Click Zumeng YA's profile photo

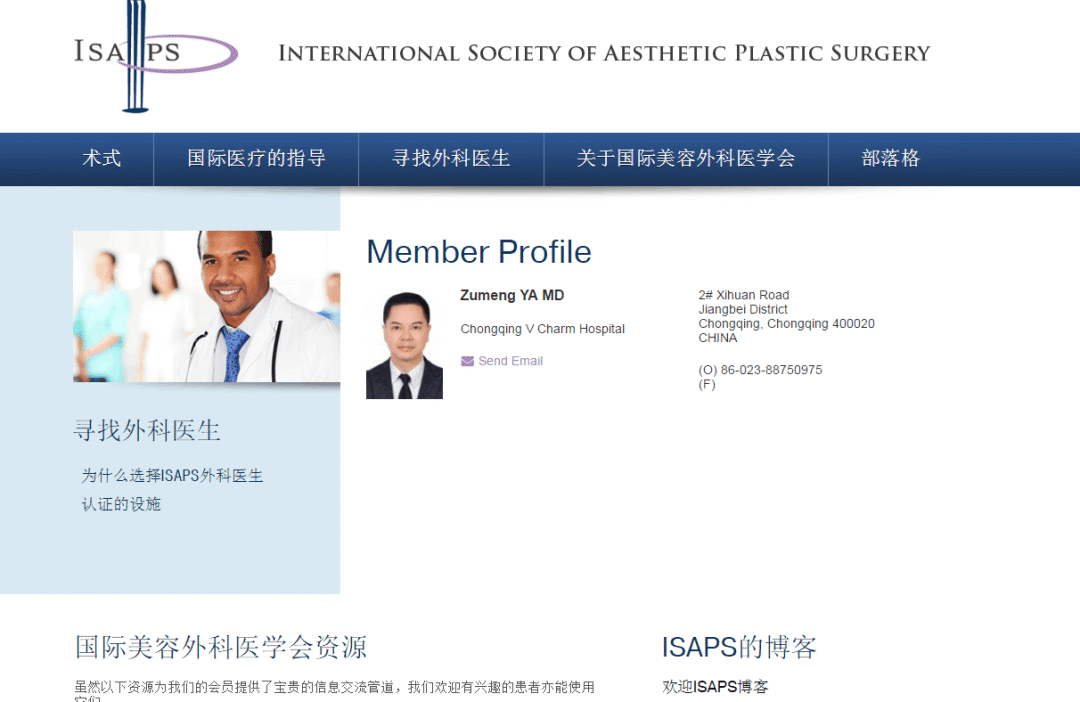[x=404, y=345]
